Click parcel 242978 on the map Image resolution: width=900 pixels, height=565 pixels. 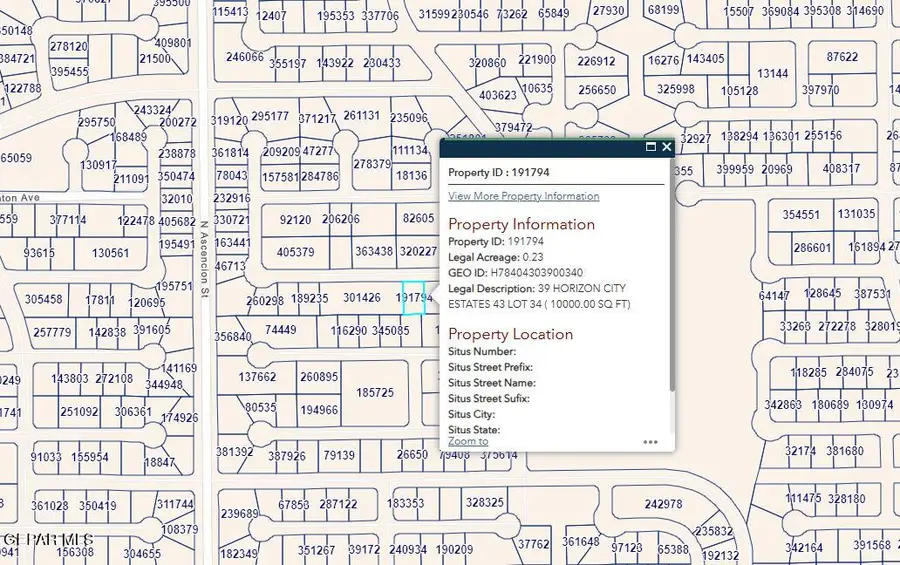(x=663, y=504)
